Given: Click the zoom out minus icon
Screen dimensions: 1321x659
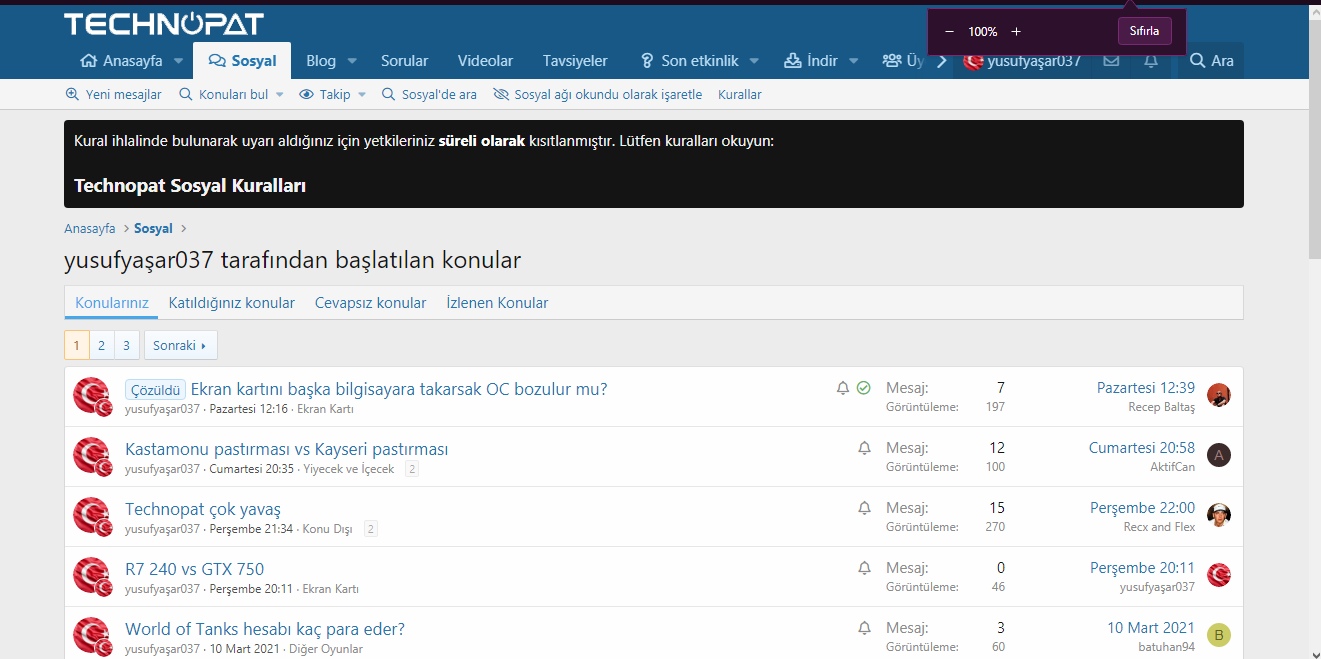Looking at the screenshot, I should coord(949,32).
